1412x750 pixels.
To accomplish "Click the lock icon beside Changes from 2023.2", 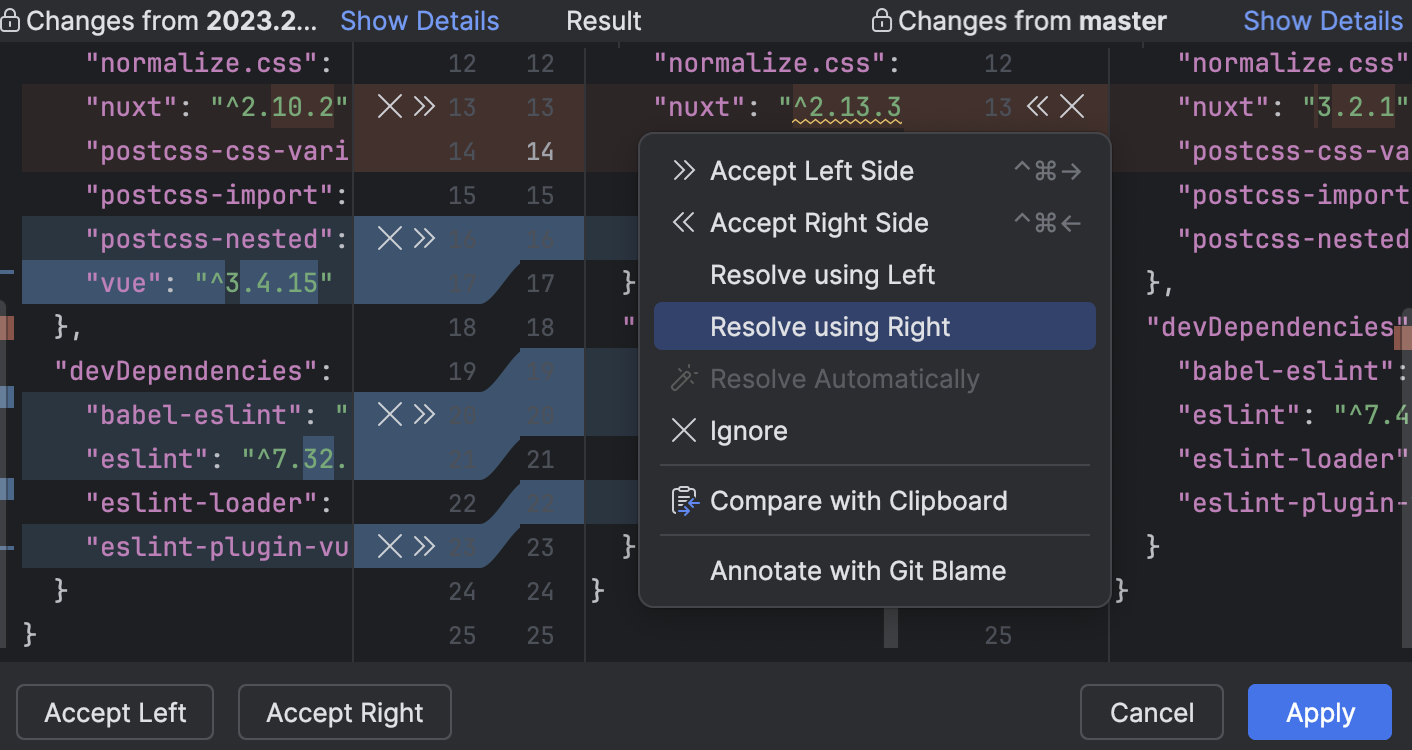I will 10,20.
